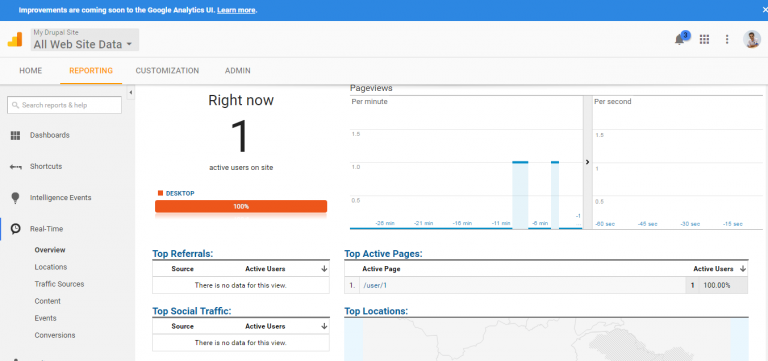This screenshot has height=361, width=768.
Task: Click the arrow between pageview charts
Action: [587, 162]
